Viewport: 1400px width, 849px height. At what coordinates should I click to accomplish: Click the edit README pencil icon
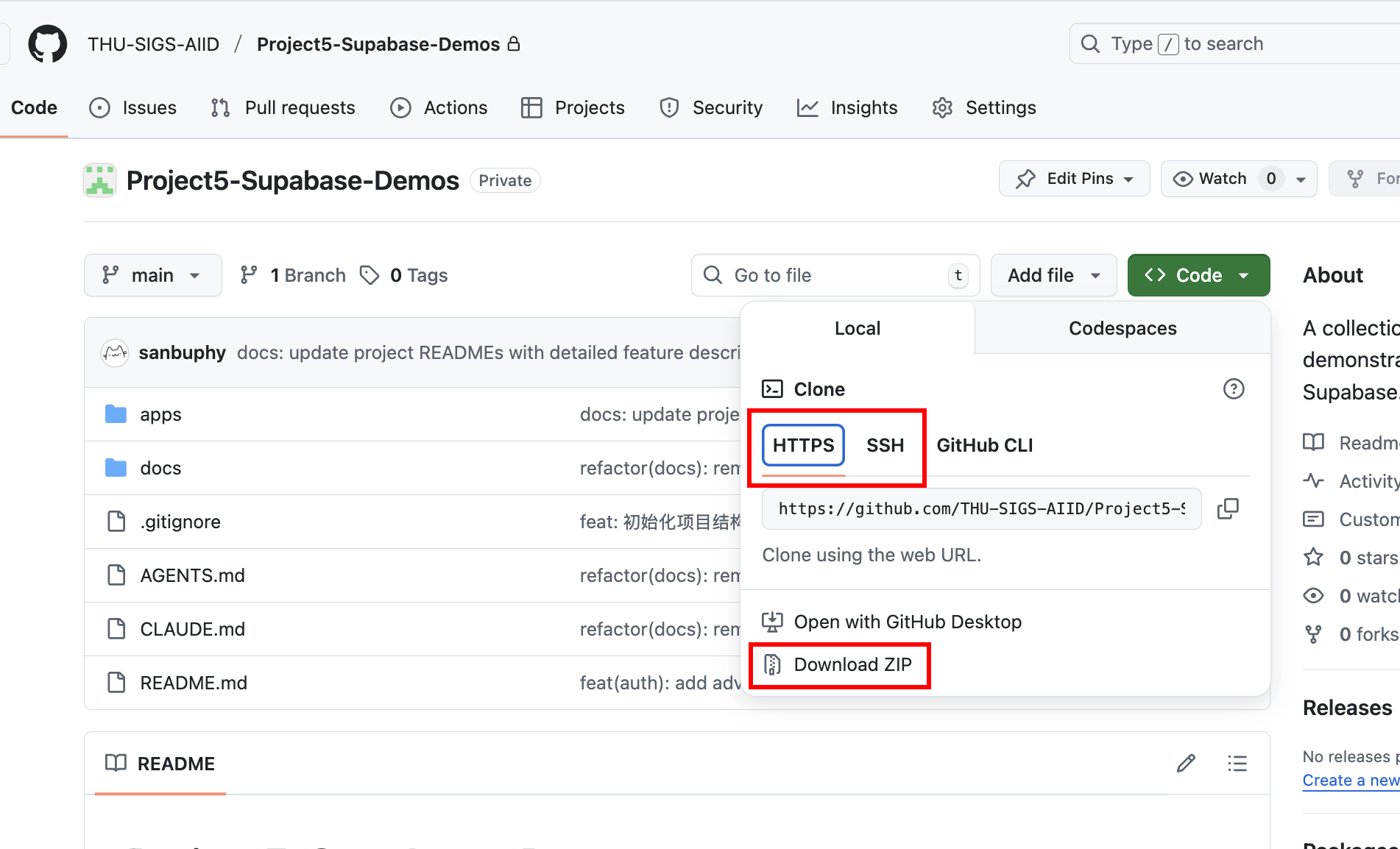[x=1186, y=764]
